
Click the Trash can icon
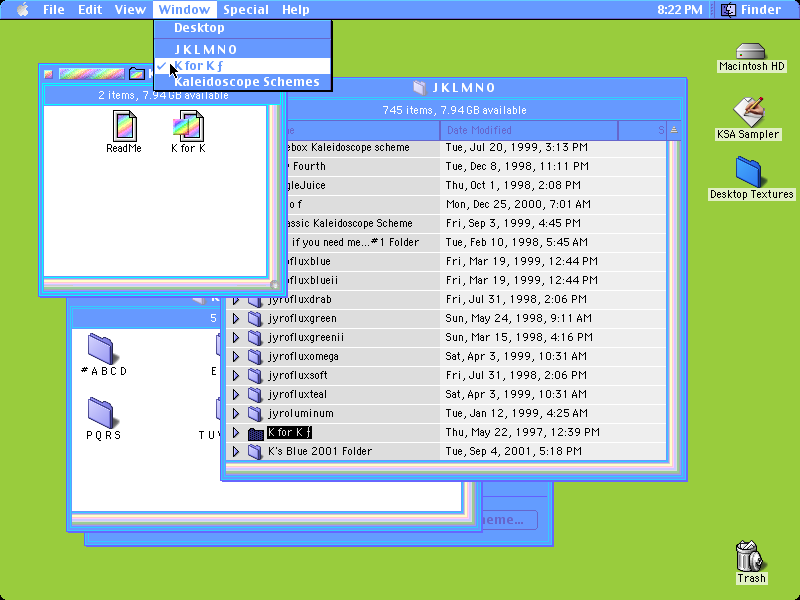pos(750,556)
